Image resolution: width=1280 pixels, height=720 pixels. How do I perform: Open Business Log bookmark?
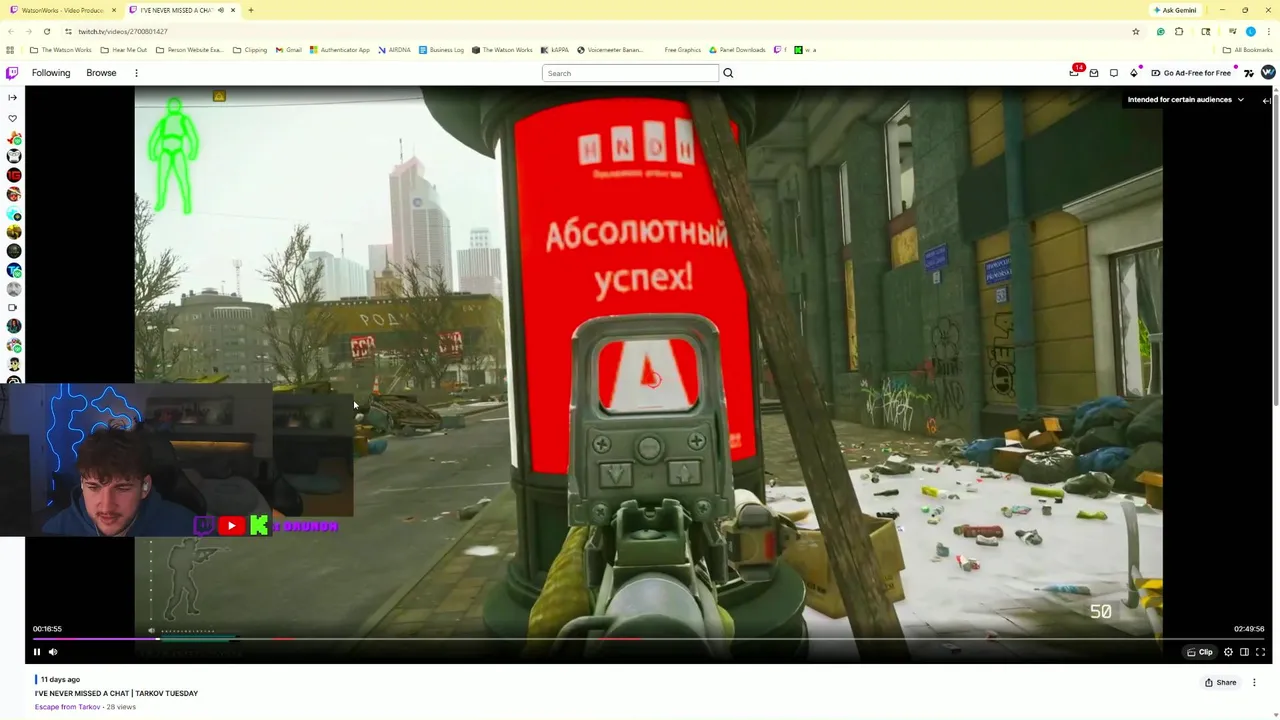(441, 50)
